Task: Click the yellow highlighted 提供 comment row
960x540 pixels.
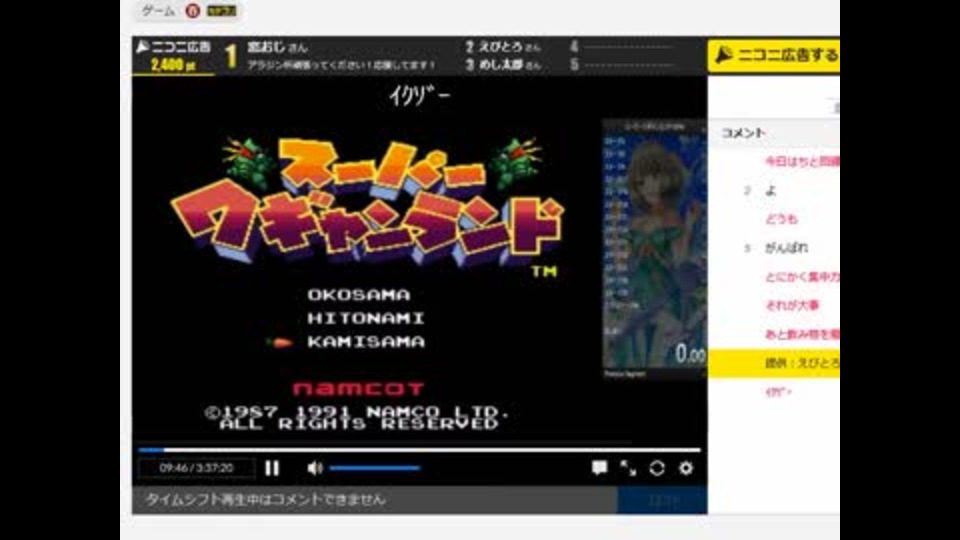Action: 774,363
